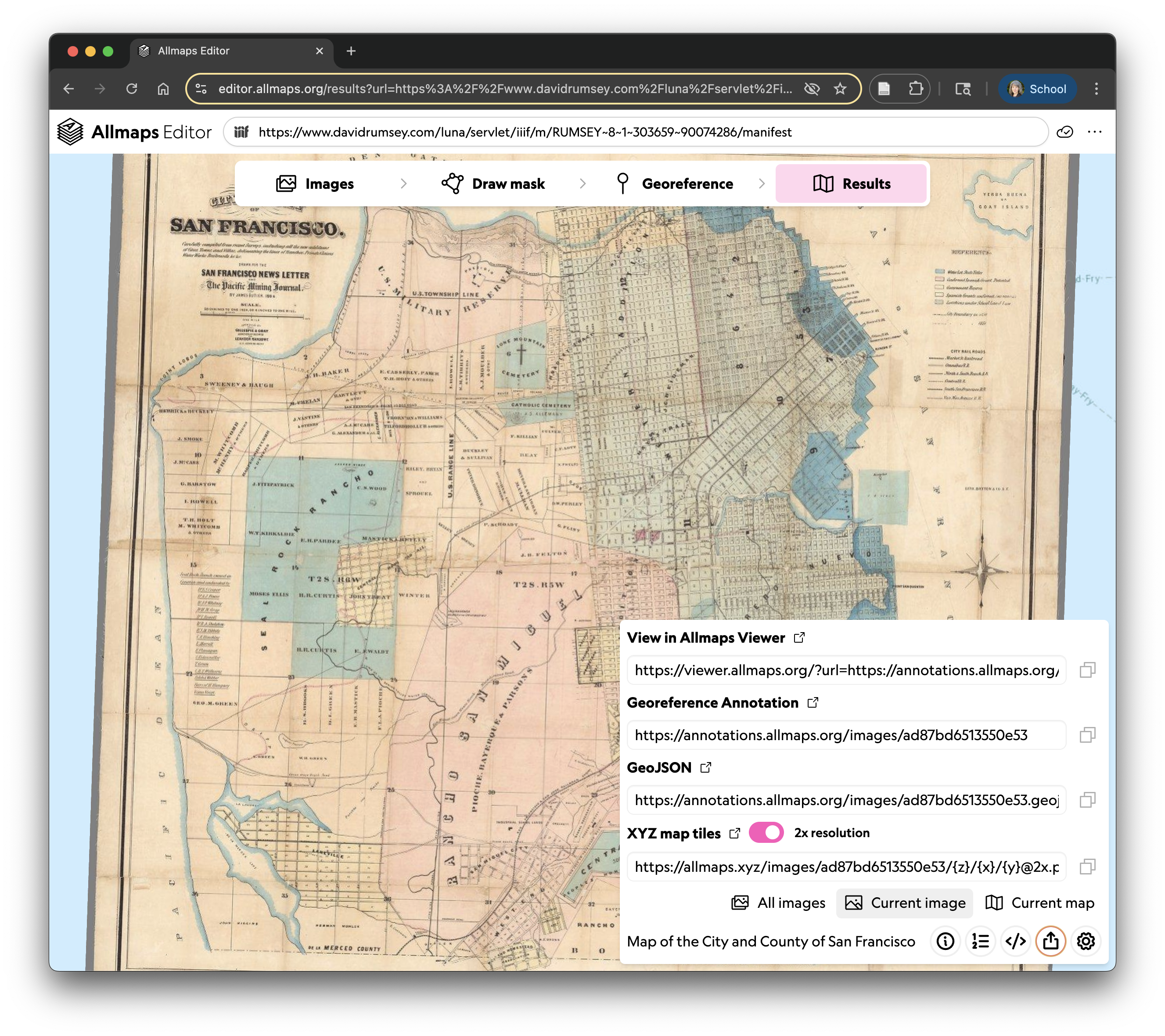The image size is (1165, 1036).
Task: Click the GeoJSON URL text field
Action: 846,800
